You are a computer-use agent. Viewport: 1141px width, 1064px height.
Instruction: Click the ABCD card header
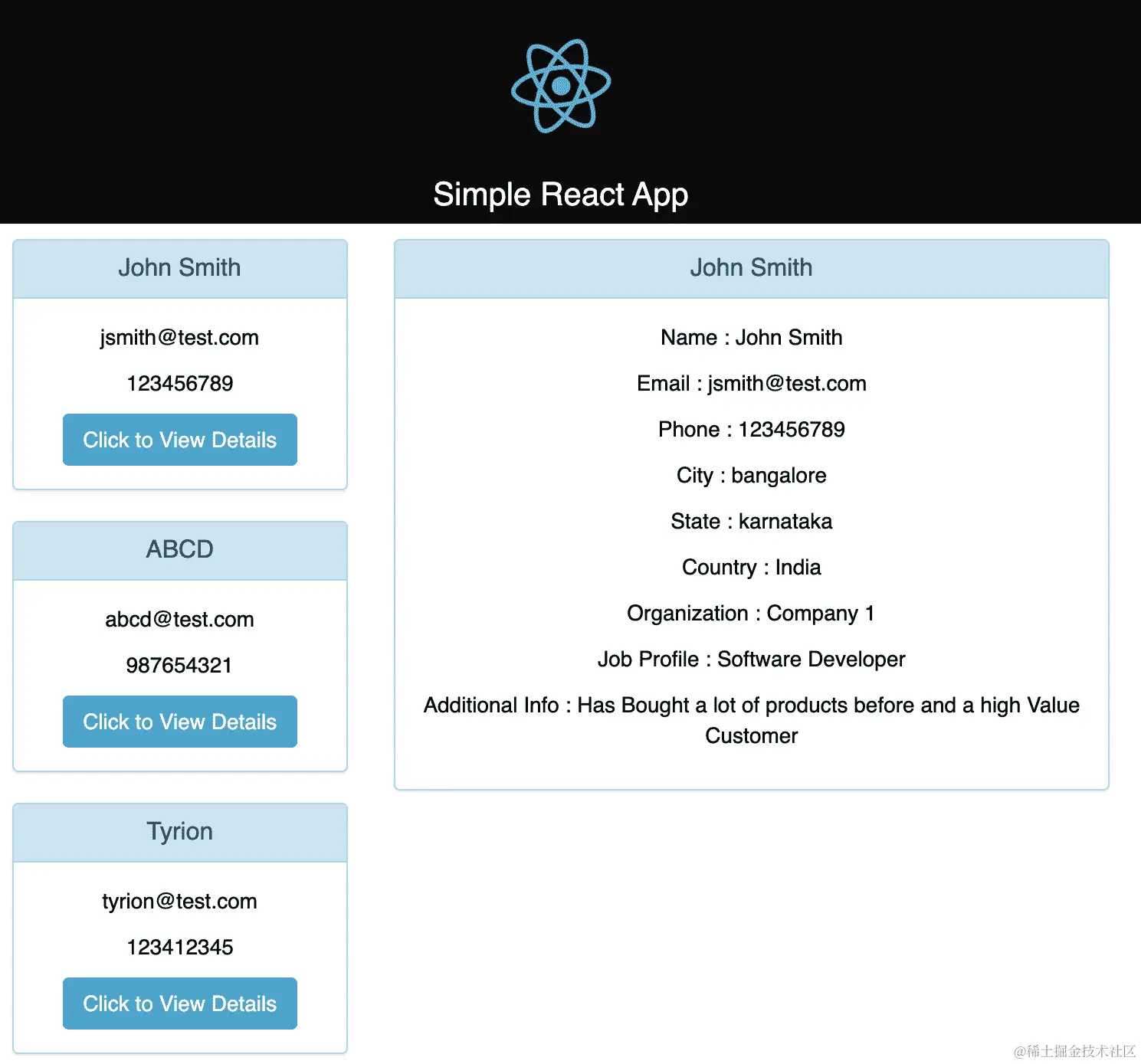point(180,550)
